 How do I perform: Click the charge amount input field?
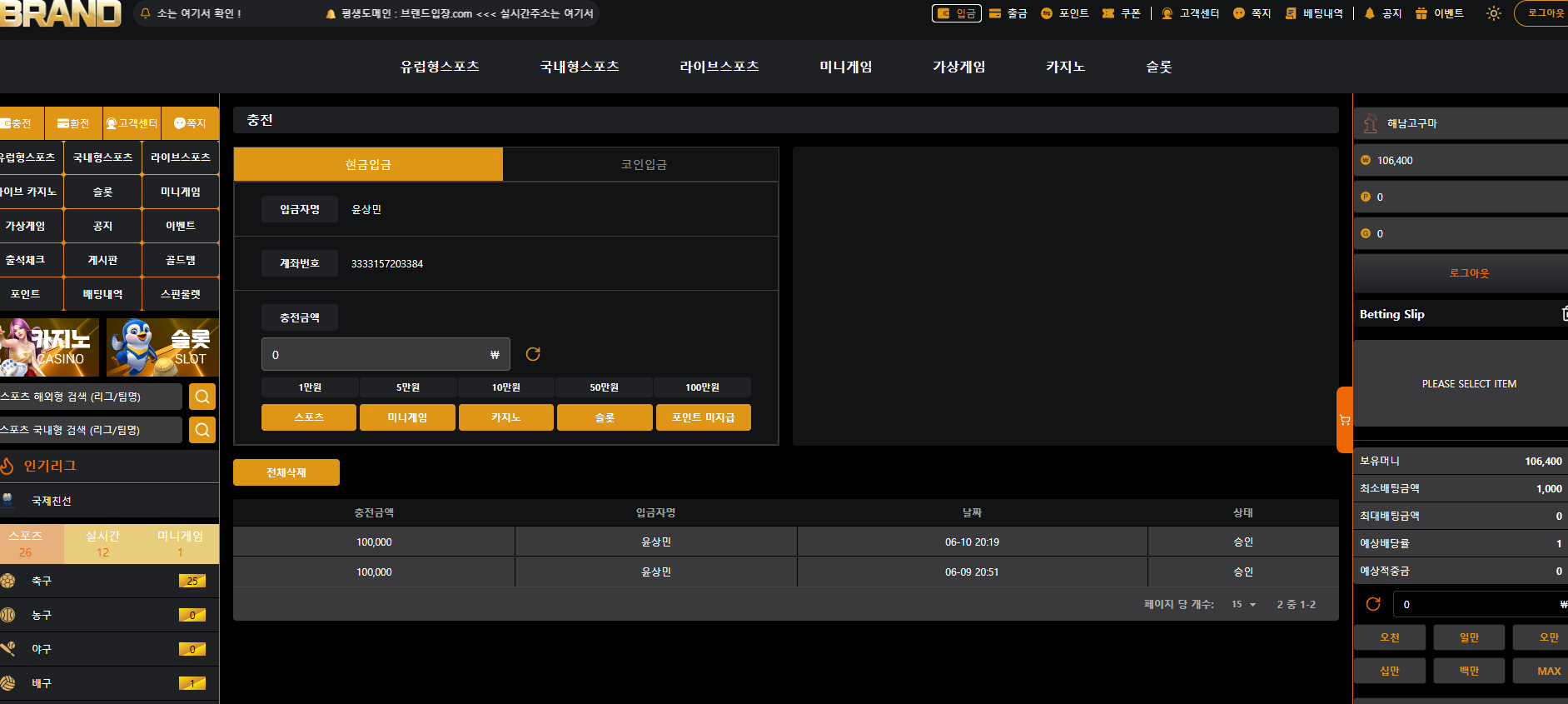pos(386,354)
